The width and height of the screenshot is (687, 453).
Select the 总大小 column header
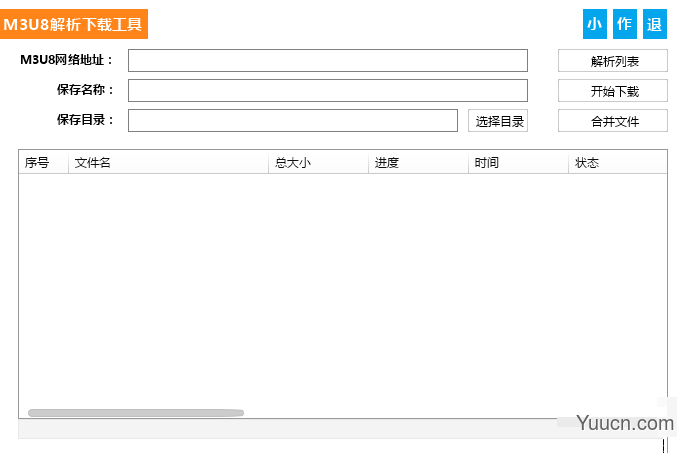point(319,163)
